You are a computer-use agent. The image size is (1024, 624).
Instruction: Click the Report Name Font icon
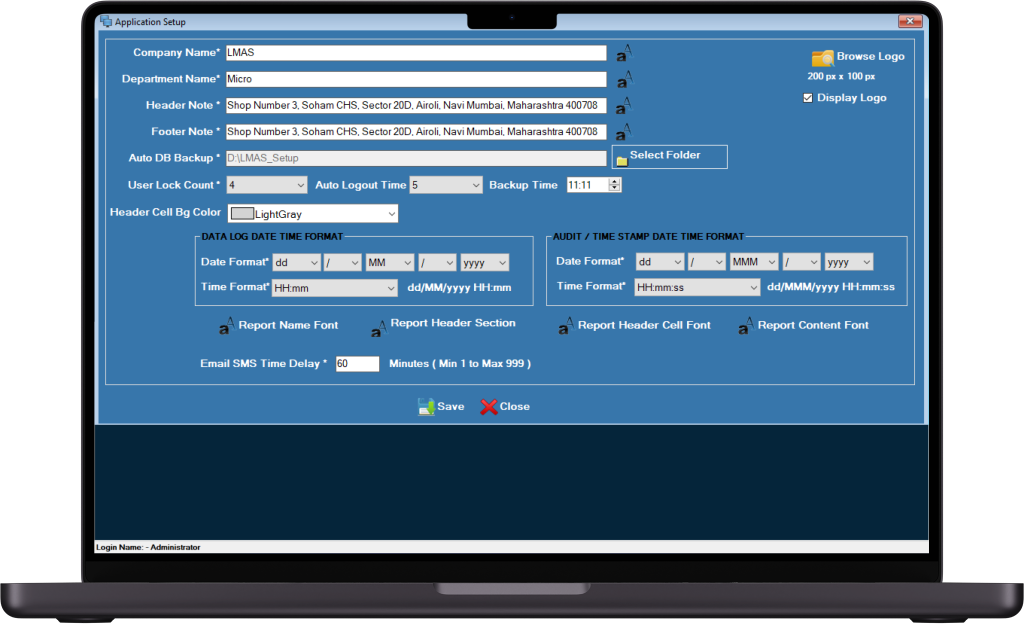(227, 325)
